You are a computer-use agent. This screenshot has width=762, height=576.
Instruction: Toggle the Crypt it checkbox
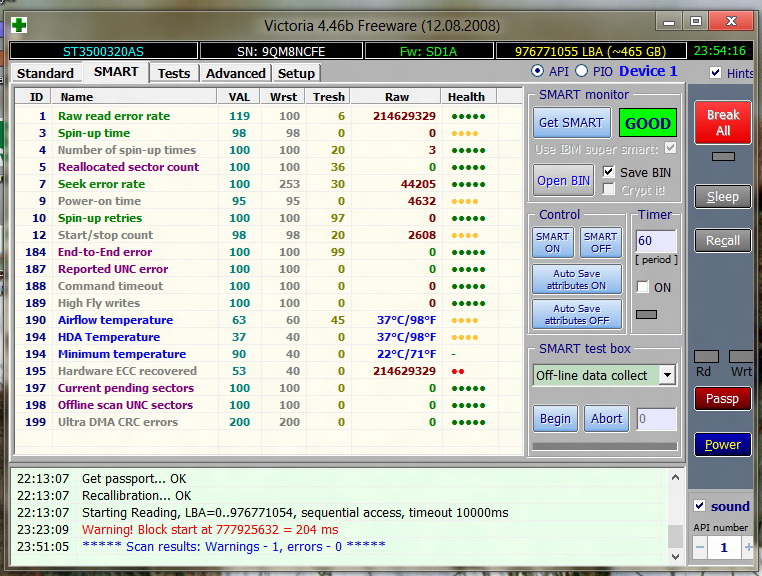click(x=608, y=189)
